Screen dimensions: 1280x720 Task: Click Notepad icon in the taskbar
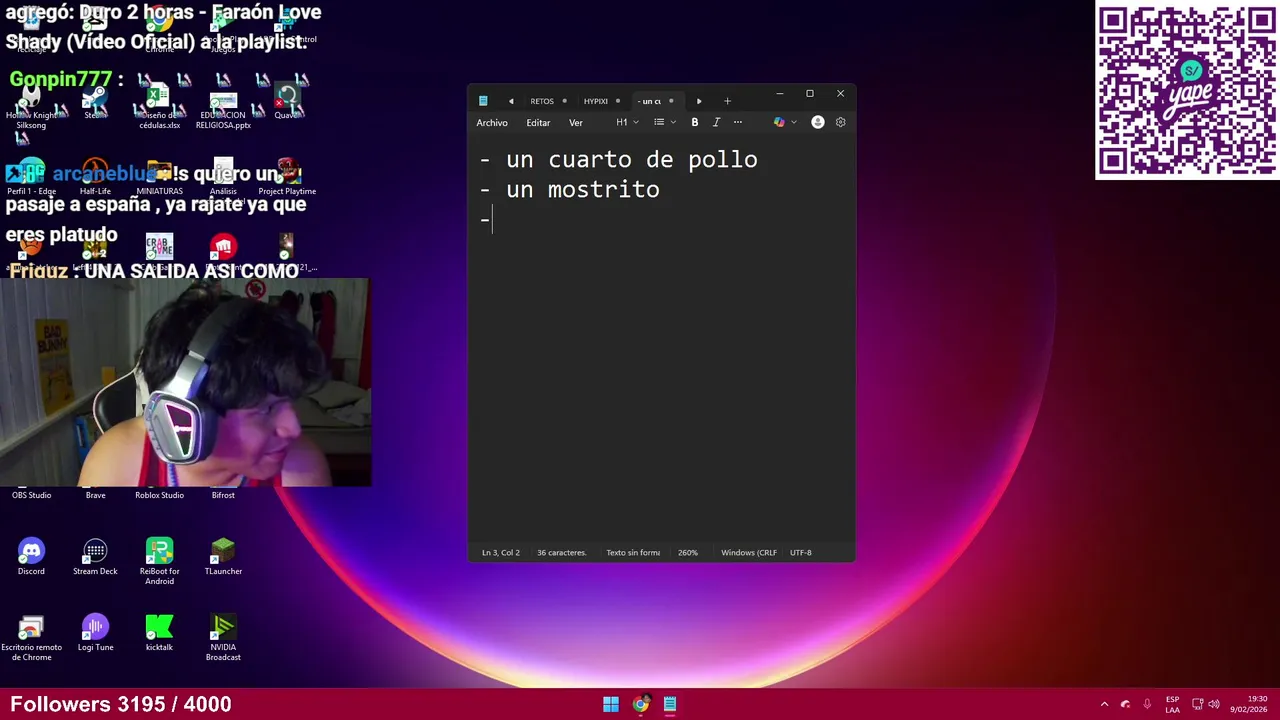coord(669,704)
